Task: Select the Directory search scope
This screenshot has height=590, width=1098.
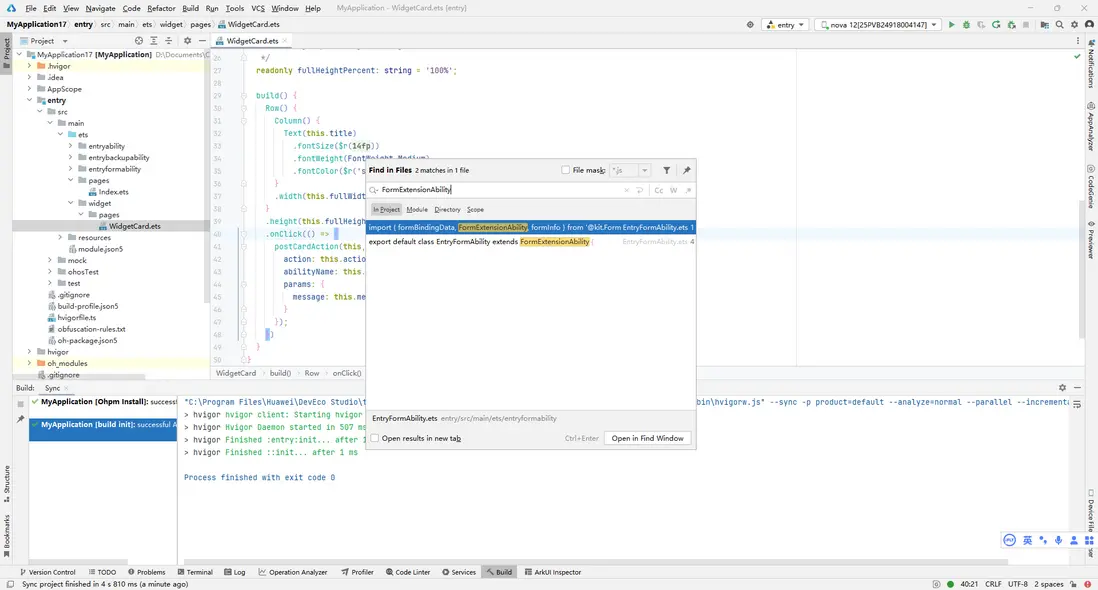Action: pyautogui.click(x=447, y=209)
